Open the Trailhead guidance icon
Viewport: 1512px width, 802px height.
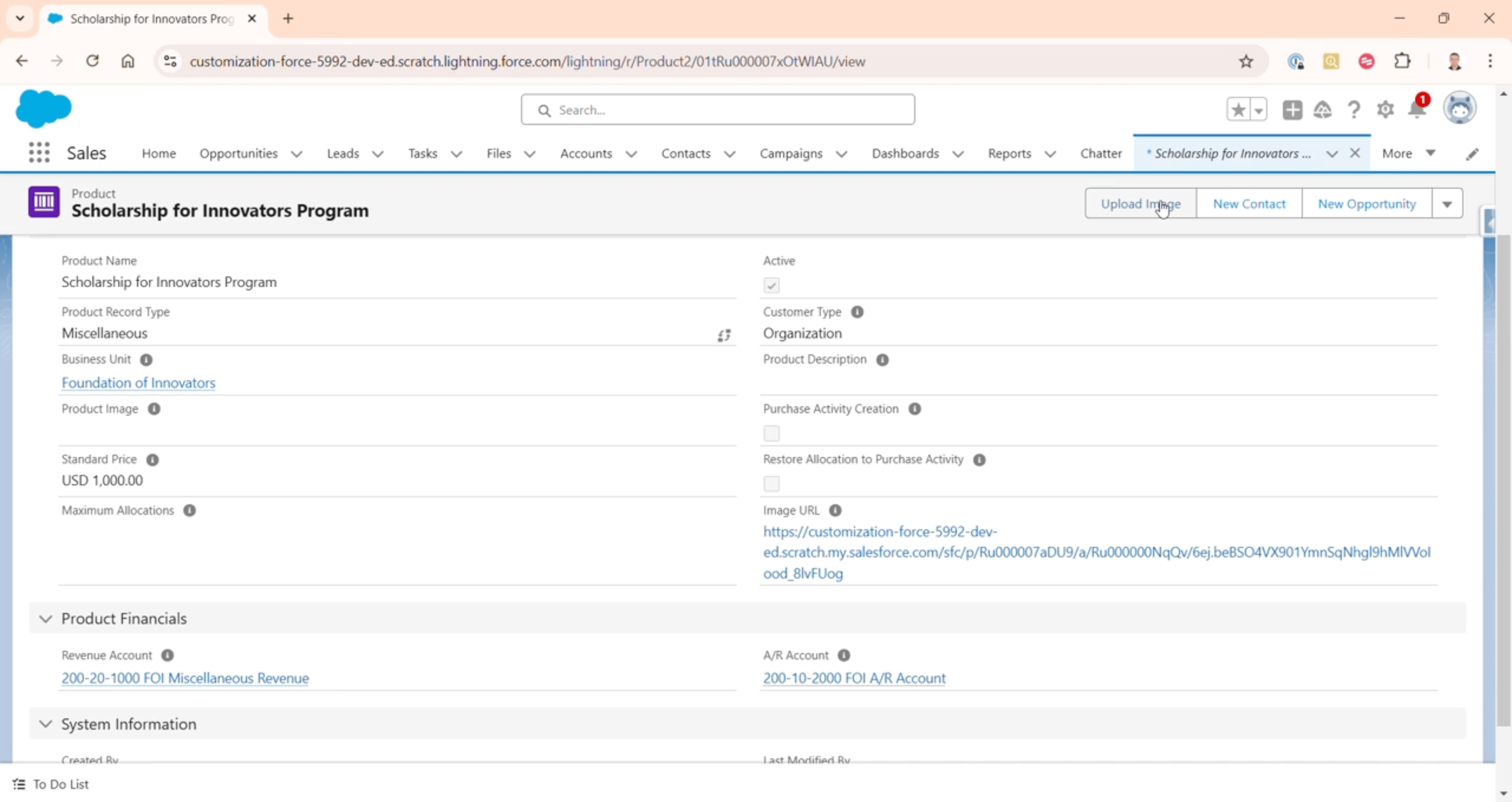(x=1322, y=110)
